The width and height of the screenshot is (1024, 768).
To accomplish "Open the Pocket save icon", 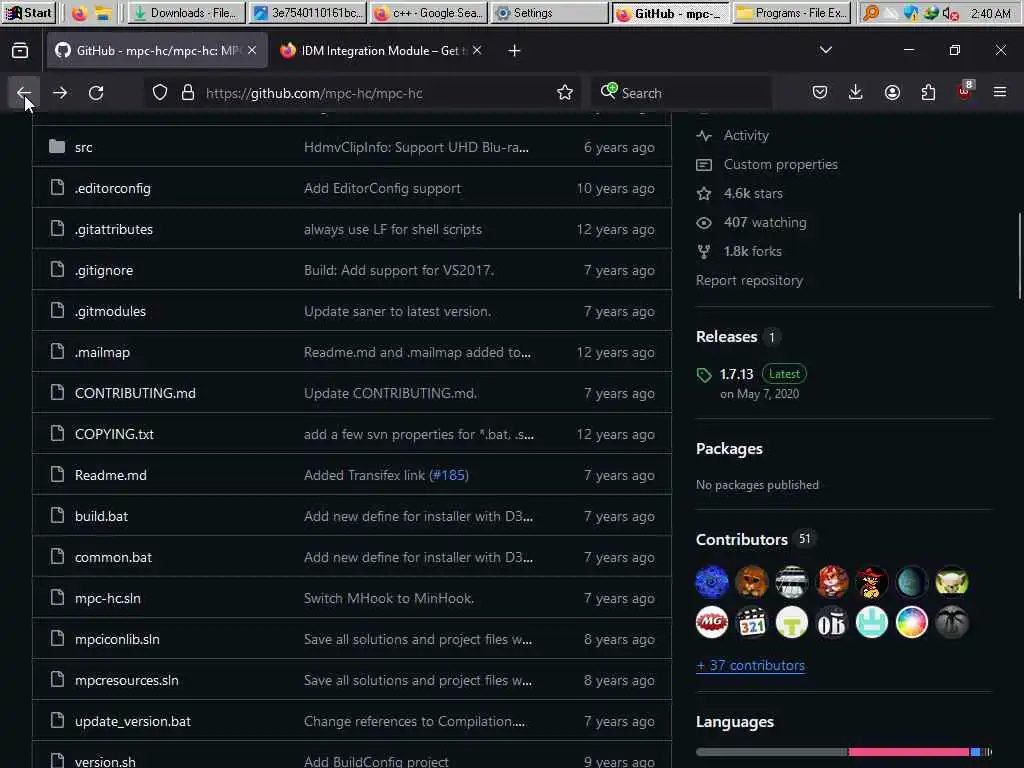I will point(820,93).
